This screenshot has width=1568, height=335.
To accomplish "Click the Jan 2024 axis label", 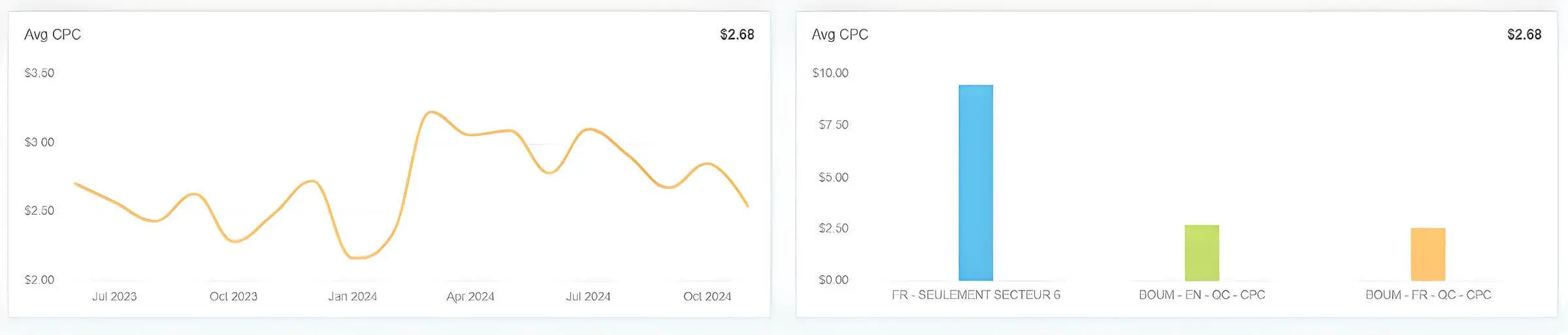I will click(x=352, y=296).
